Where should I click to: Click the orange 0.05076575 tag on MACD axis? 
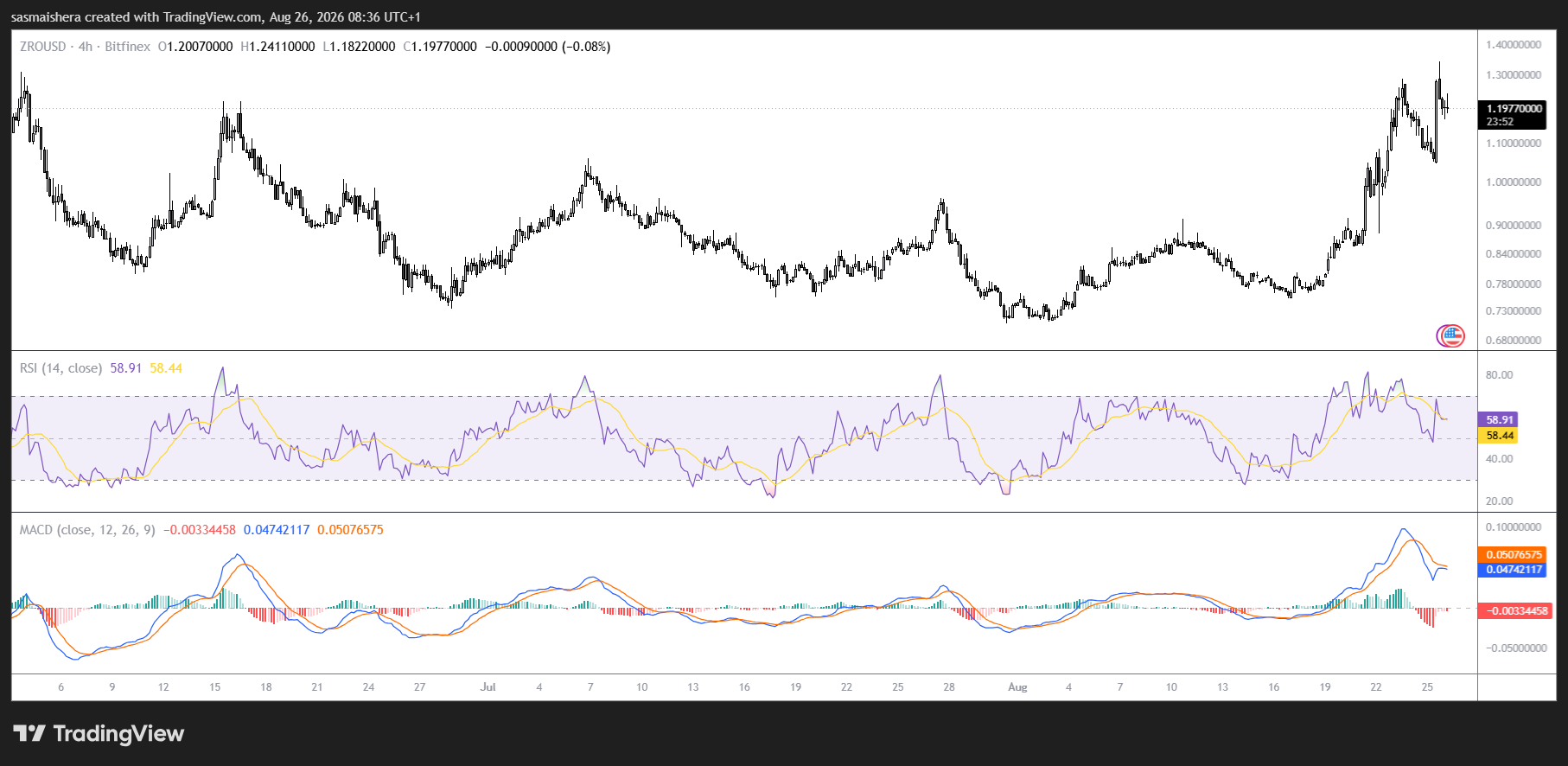(x=1513, y=554)
